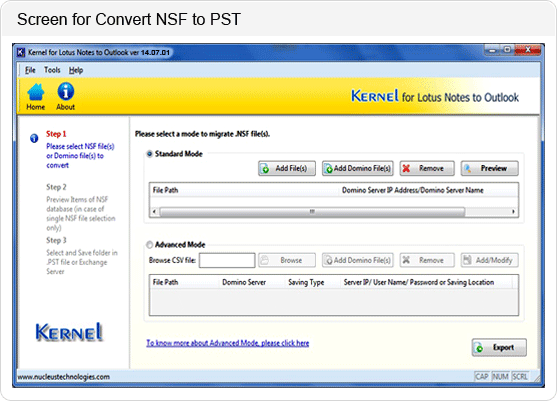Viewport: 557px width, 401px height.
Task: Open the Advanced Mode help link
Action: (228, 343)
